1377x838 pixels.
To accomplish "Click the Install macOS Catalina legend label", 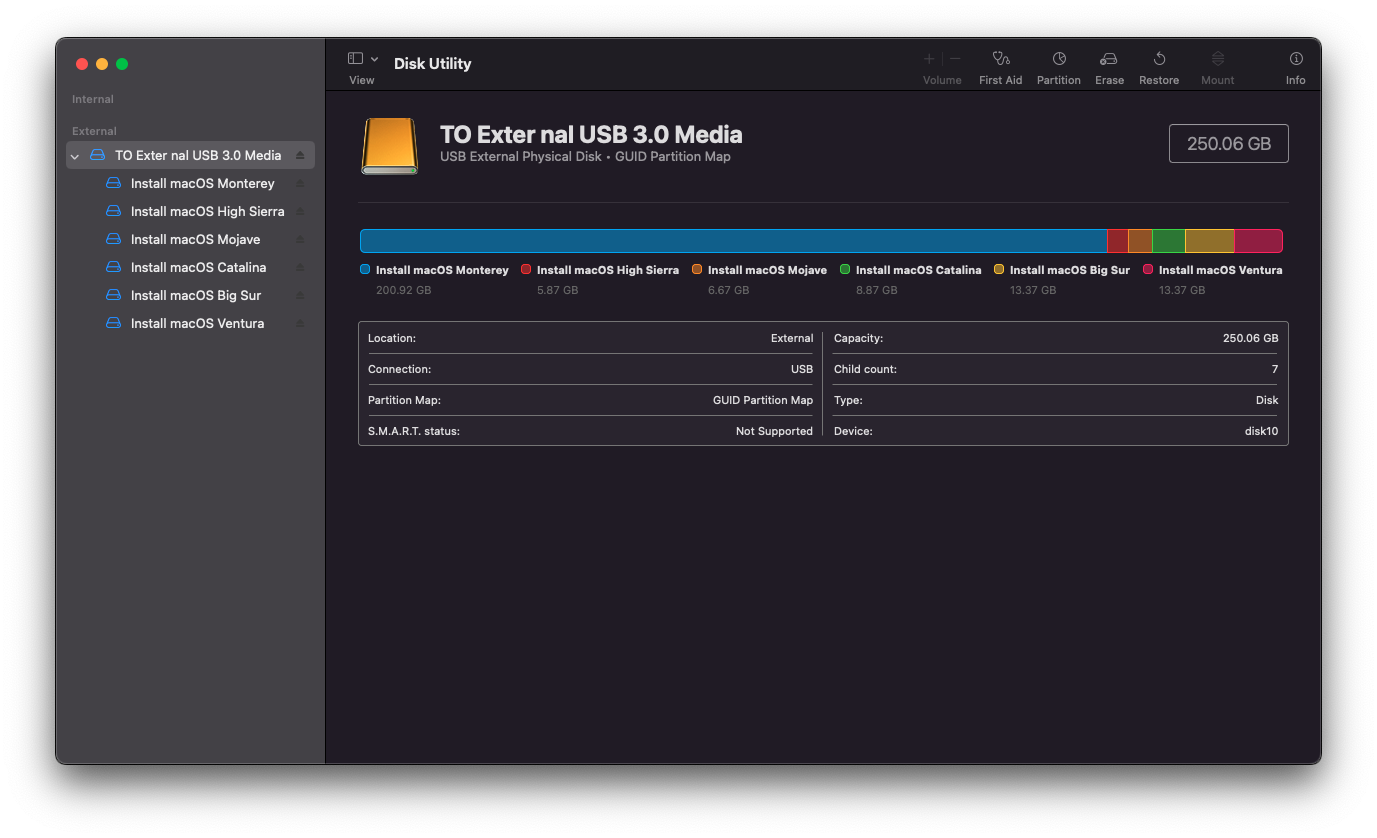I will point(919,270).
